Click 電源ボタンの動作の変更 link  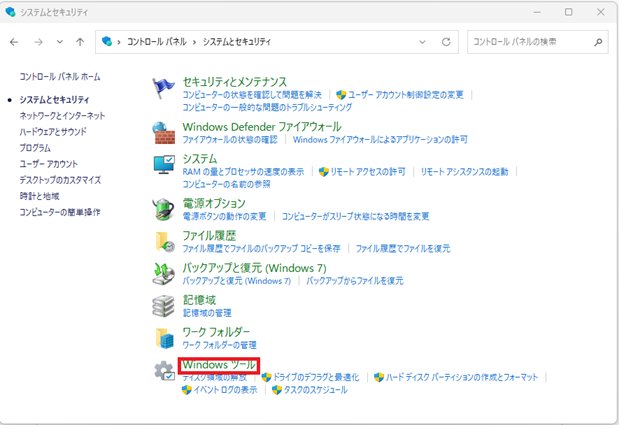coord(224,216)
